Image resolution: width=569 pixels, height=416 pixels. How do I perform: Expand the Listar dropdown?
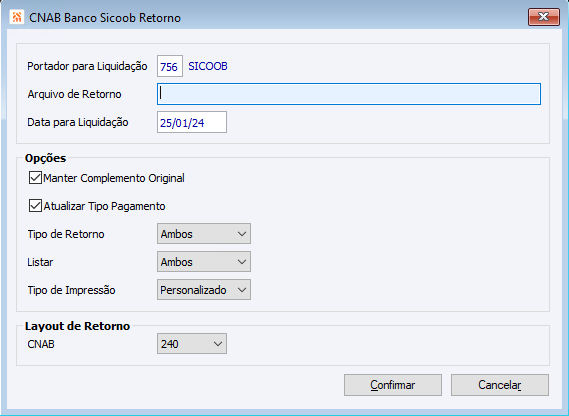(x=204, y=262)
